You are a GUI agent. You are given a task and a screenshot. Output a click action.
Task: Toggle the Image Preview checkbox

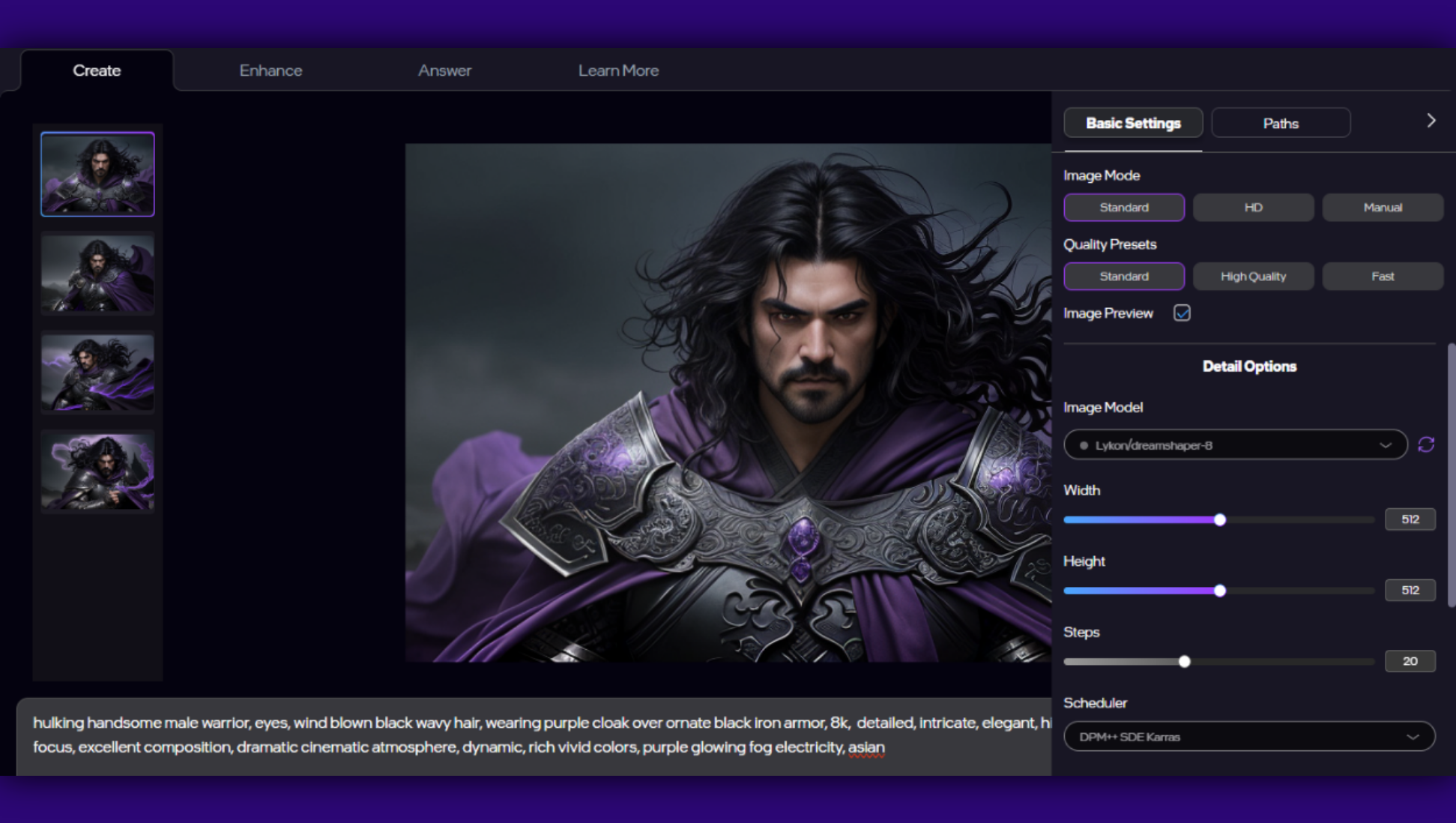1182,313
